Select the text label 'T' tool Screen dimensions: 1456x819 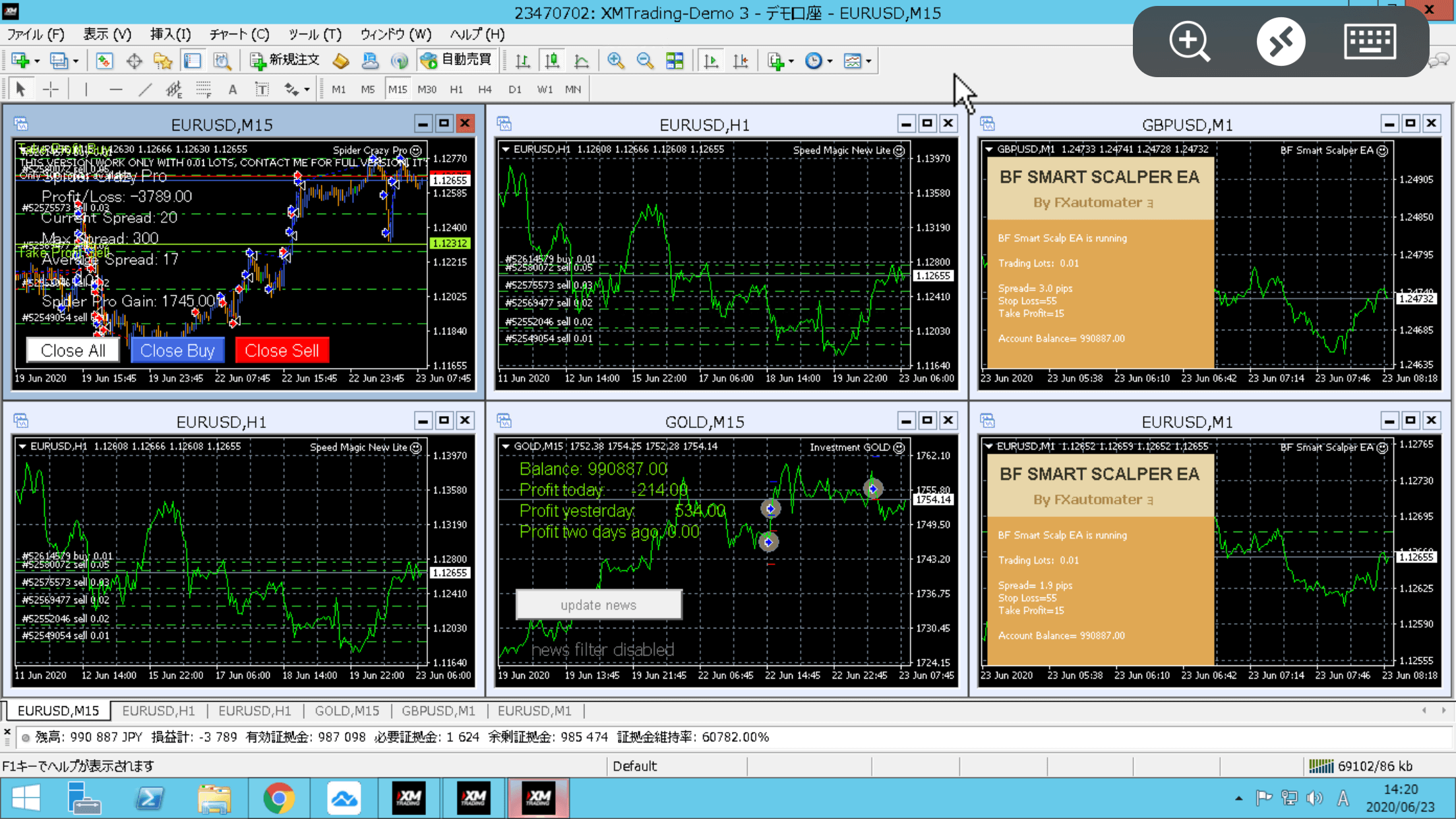262,89
